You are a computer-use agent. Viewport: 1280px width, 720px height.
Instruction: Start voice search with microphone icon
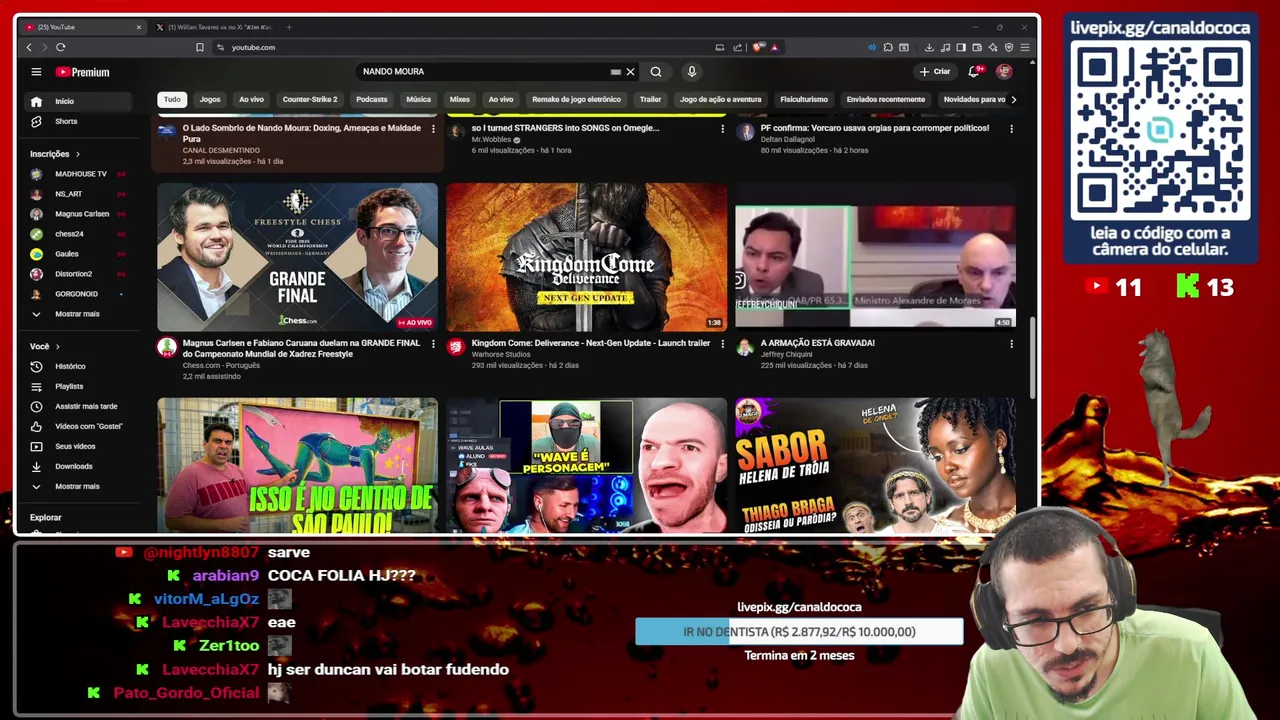(x=691, y=72)
